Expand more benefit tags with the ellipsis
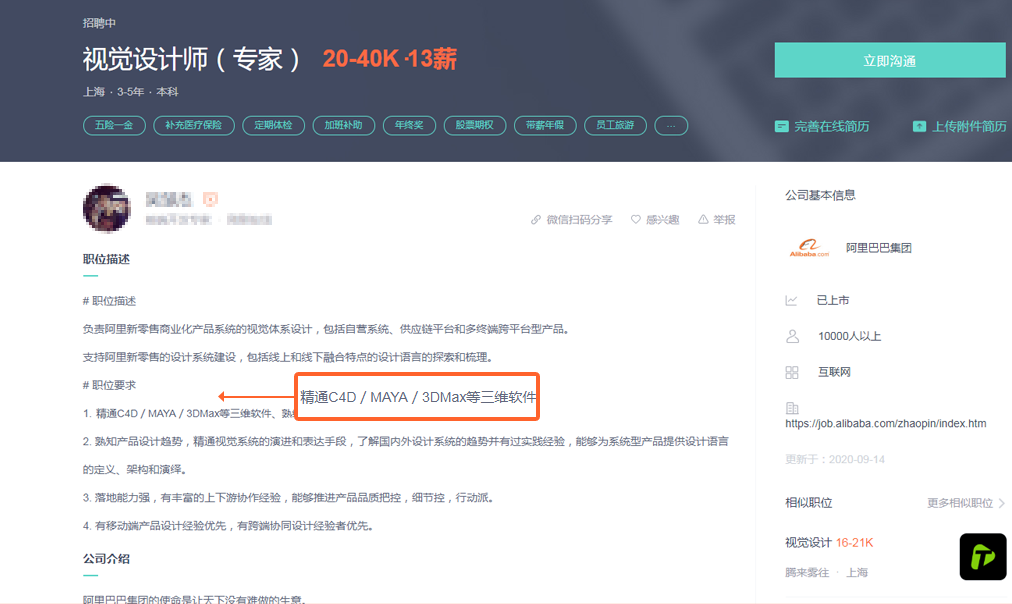Image resolution: width=1012 pixels, height=604 pixels. [x=671, y=125]
